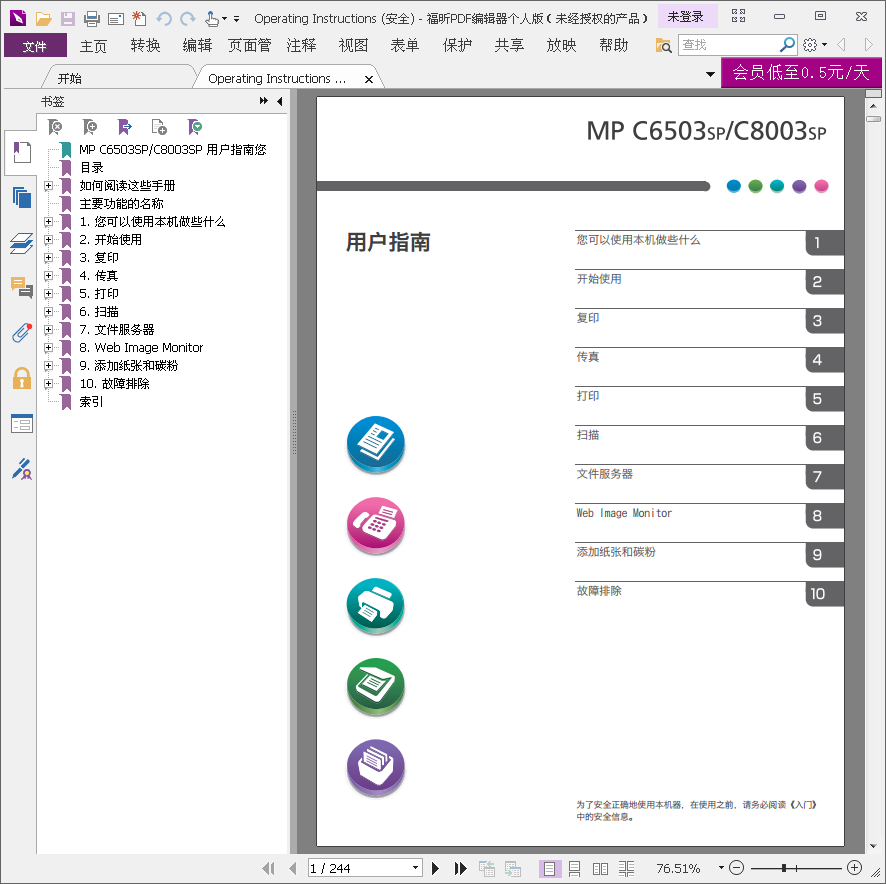886x884 pixels.
Task: Open the 转换 ribbon tab
Action: [x=145, y=45]
